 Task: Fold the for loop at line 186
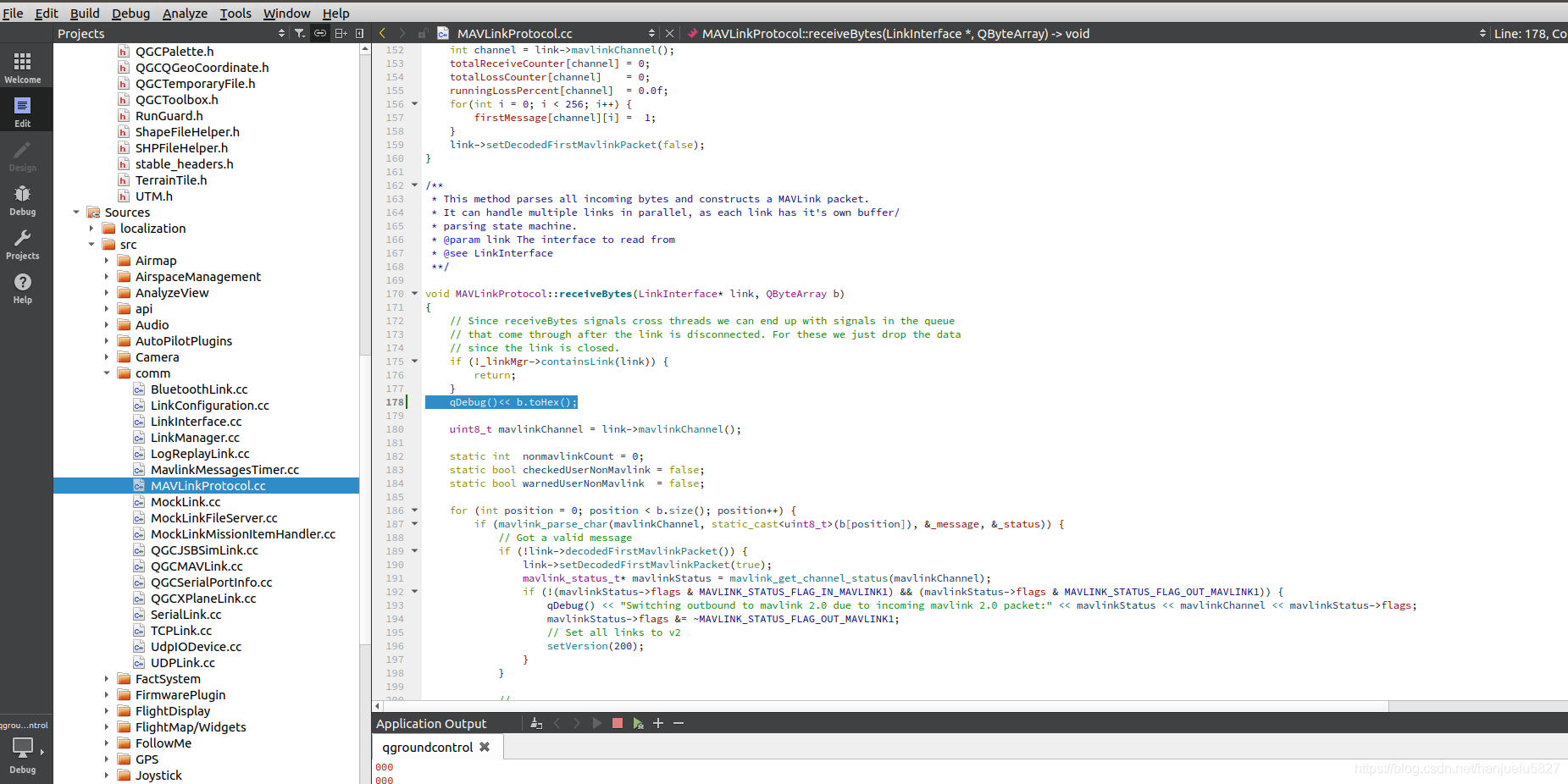click(414, 511)
